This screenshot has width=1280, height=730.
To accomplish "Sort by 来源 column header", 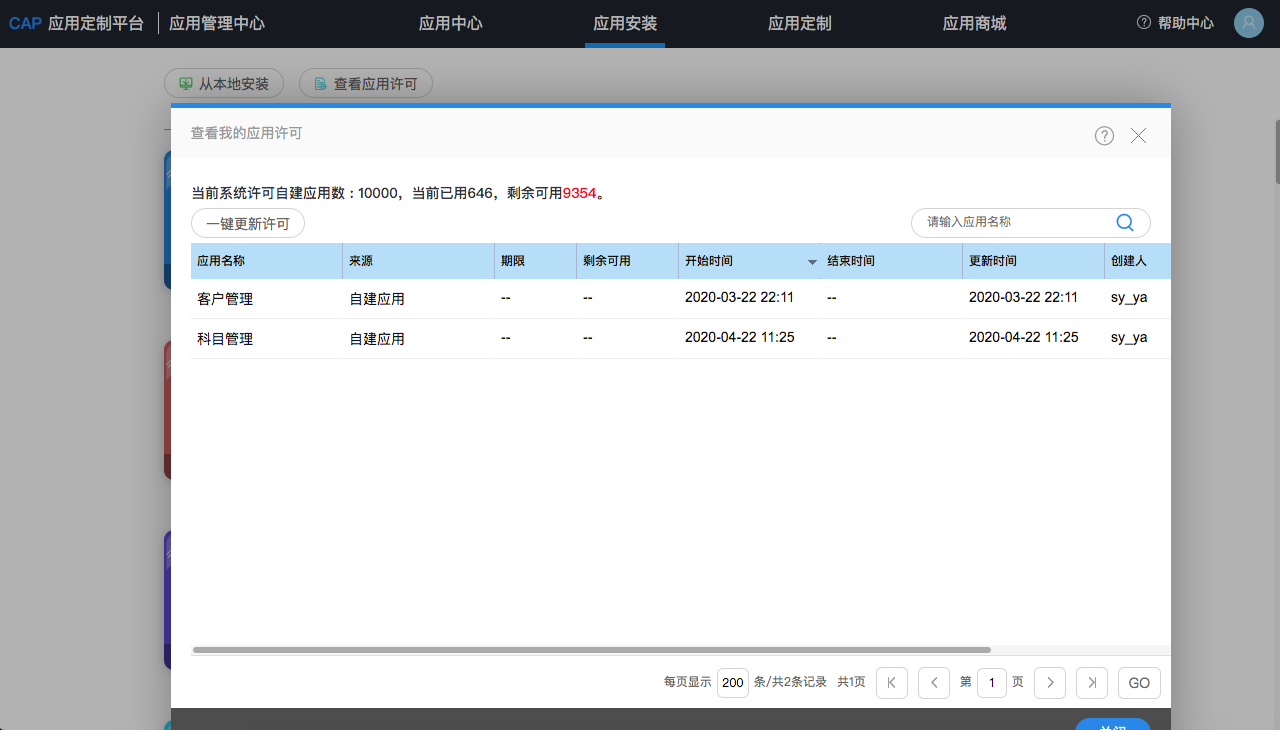I will 419,261.
